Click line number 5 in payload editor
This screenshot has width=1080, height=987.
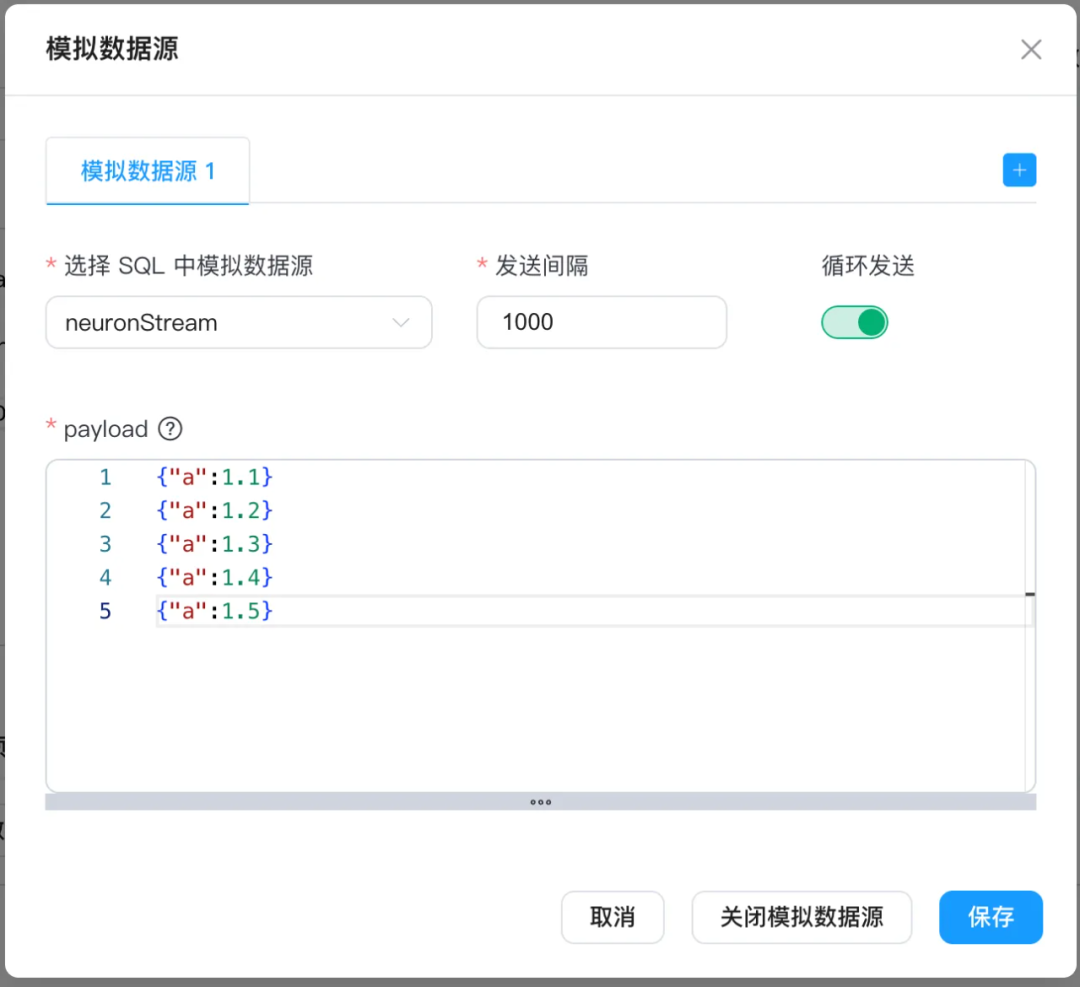[x=105, y=610]
